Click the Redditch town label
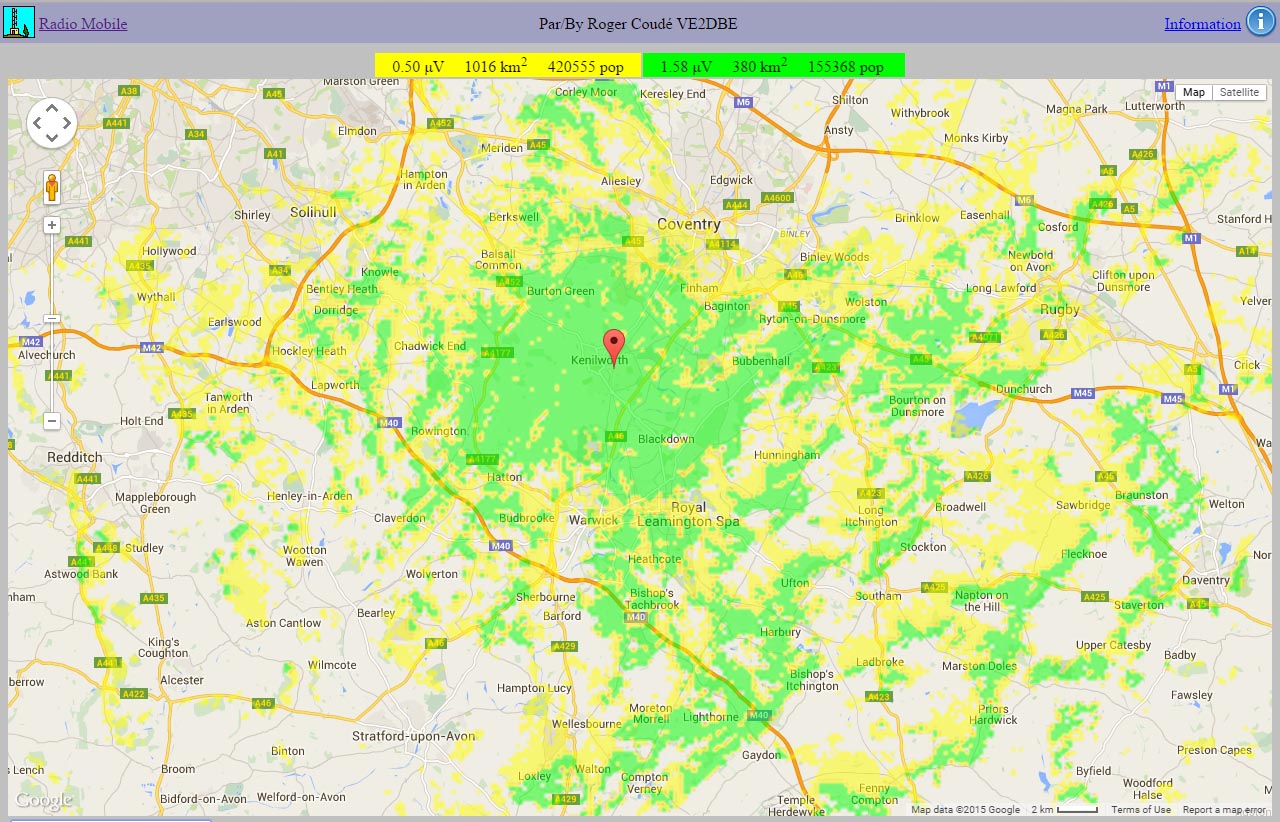1280x822 pixels. click(x=74, y=457)
